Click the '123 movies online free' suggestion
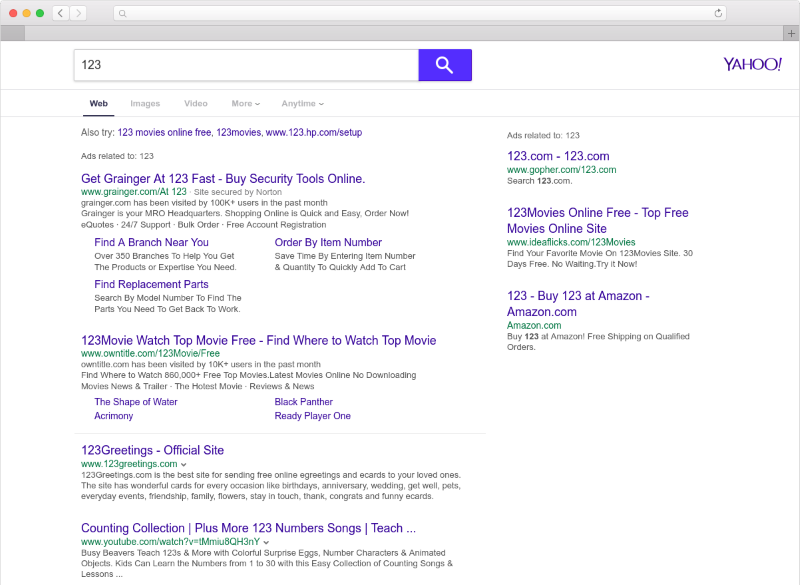 164,132
